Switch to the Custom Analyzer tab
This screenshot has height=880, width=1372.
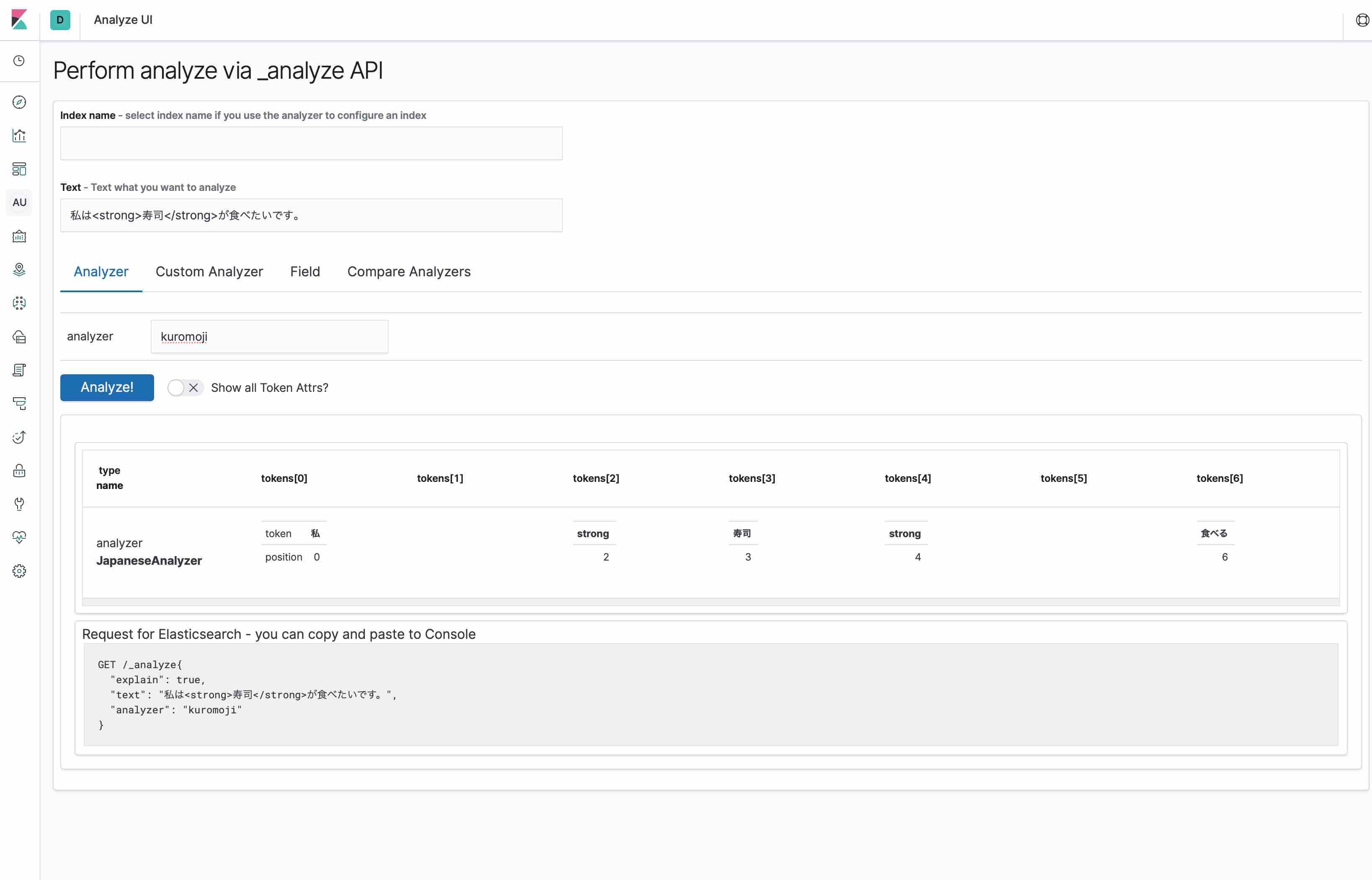click(x=209, y=272)
